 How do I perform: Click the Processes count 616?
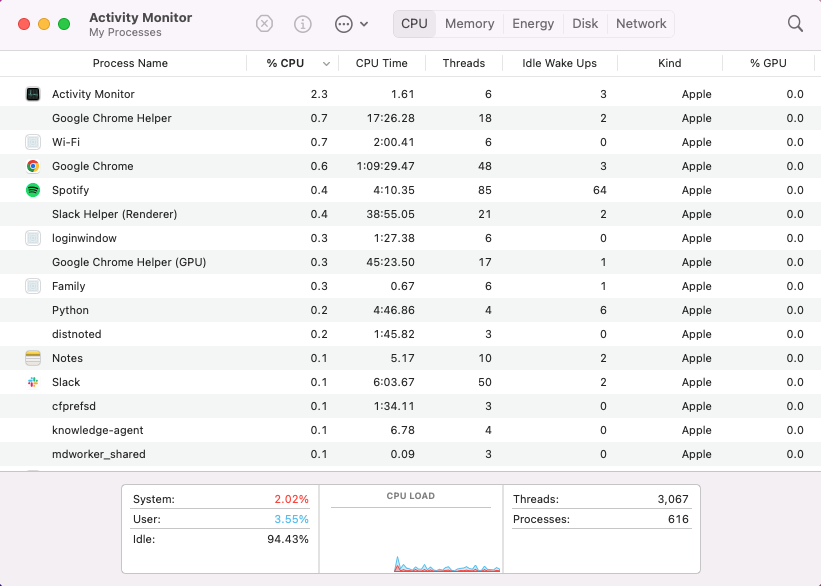(x=678, y=519)
